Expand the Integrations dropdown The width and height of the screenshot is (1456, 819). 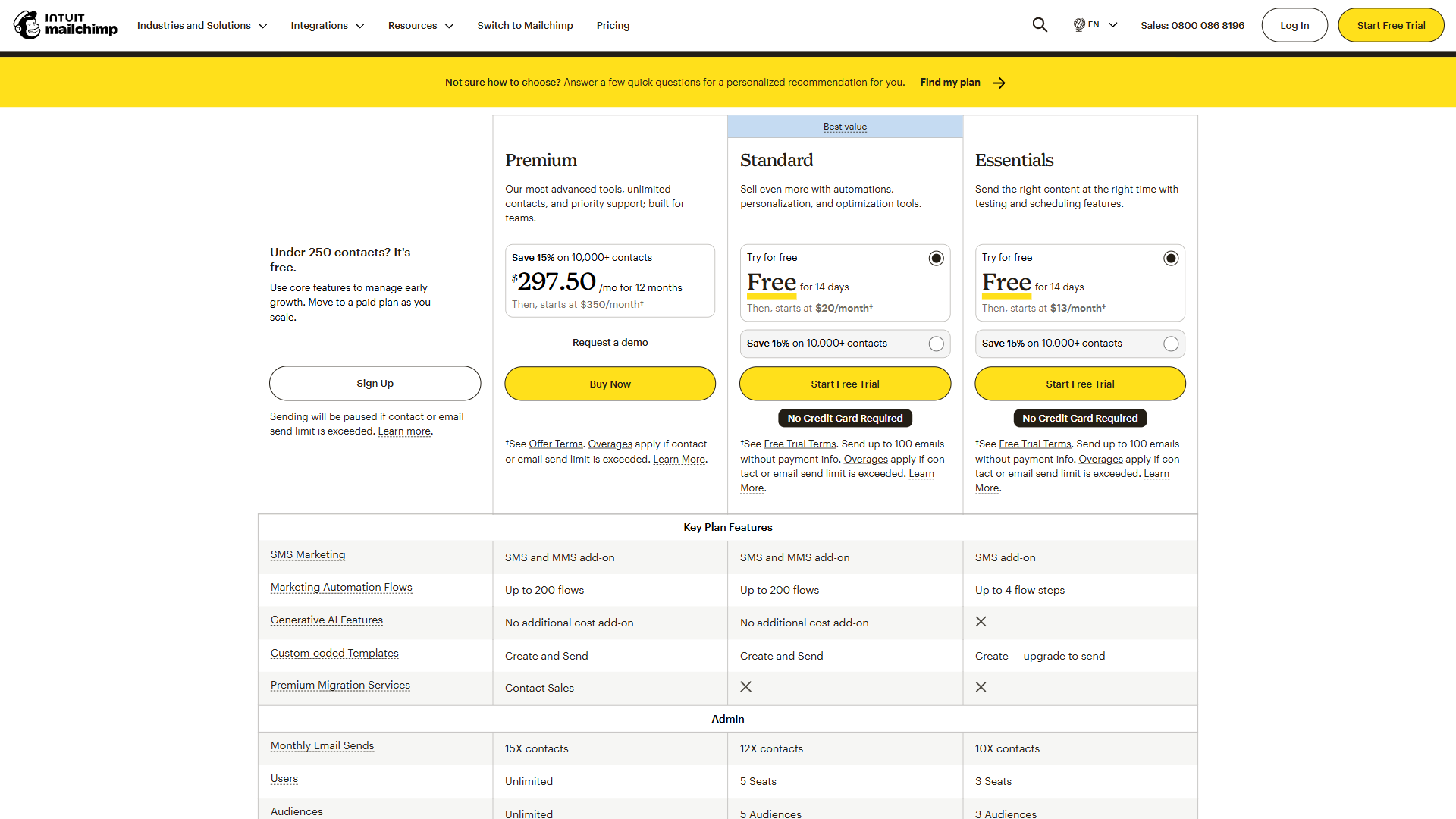coord(328,25)
